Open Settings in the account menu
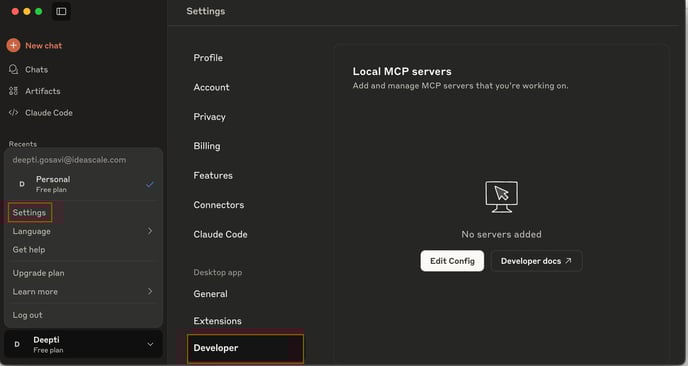Image resolution: width=688 pixels, height=366 pixels. 29,212
